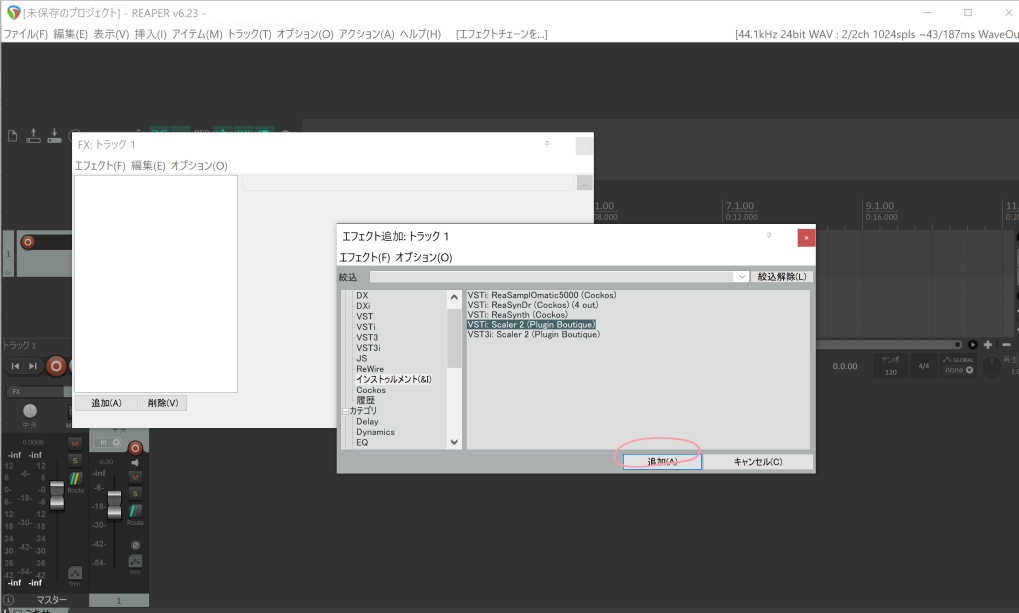Open master track Route icon in mixer

75,480
